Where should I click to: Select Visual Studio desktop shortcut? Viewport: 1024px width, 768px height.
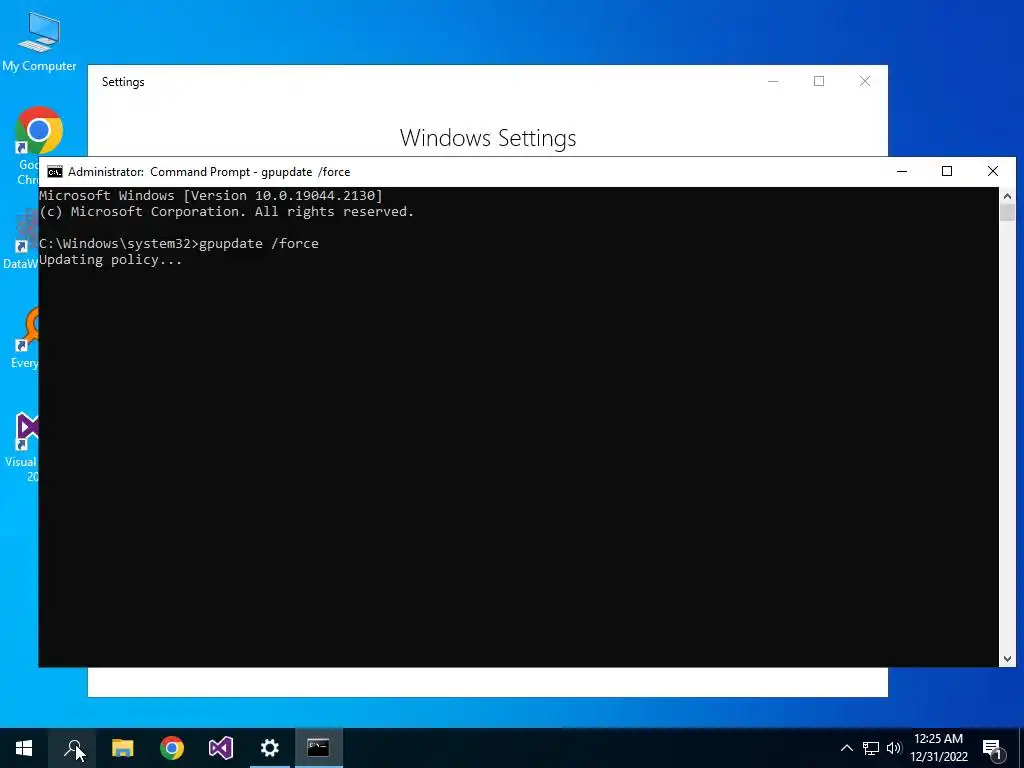click(x=24, y=447)
